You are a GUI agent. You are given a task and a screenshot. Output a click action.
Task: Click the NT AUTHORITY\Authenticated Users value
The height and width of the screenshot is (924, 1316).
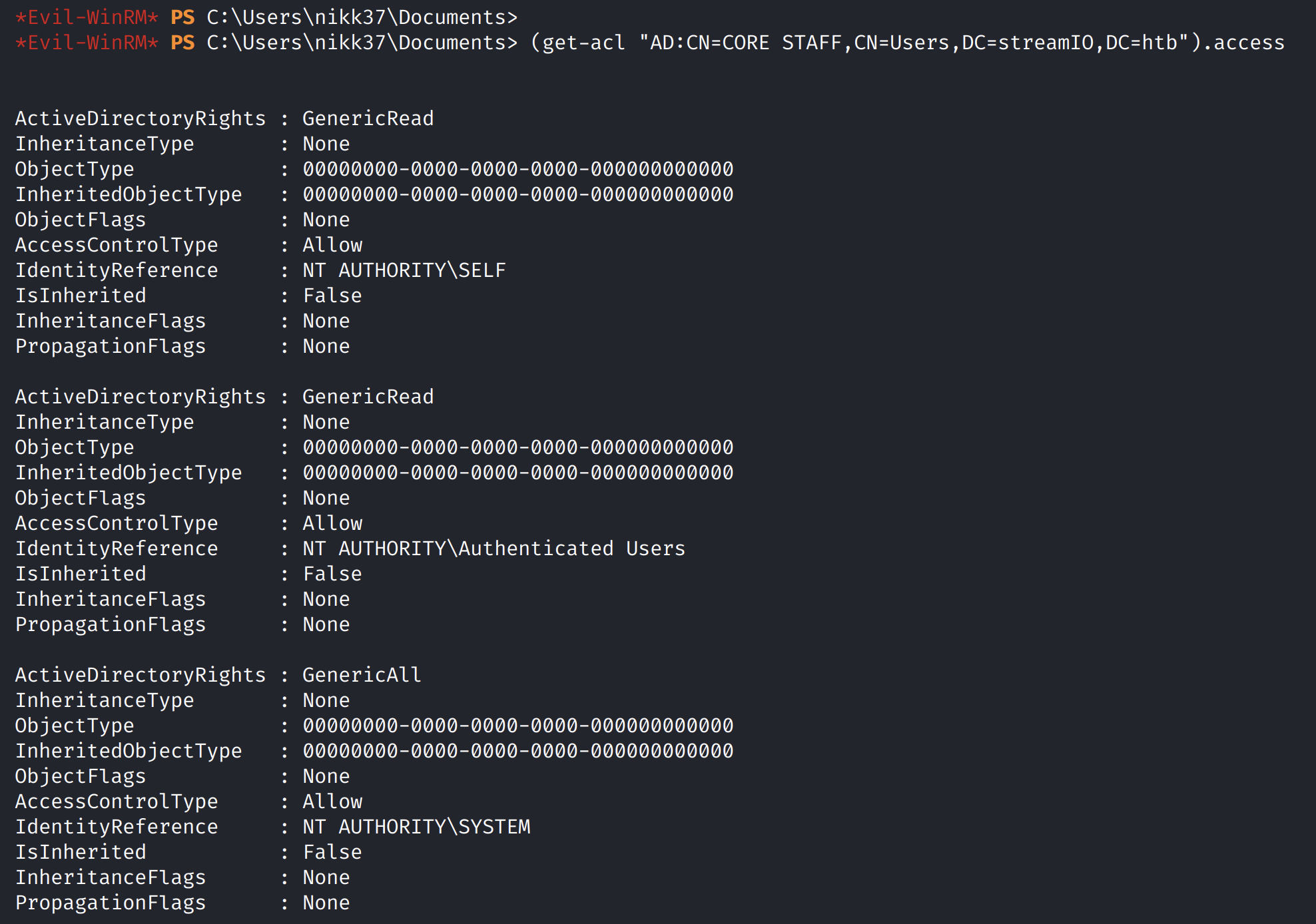pos(493,549)
